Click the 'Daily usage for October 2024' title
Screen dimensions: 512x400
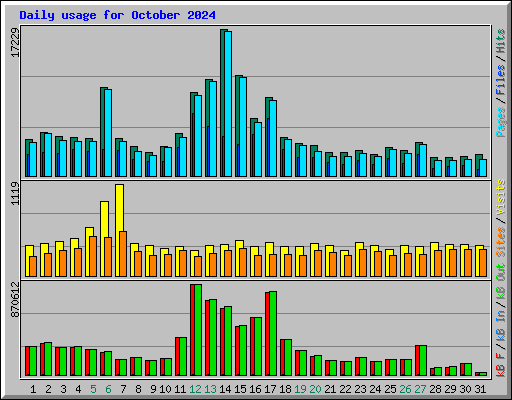tap(117, 15)
